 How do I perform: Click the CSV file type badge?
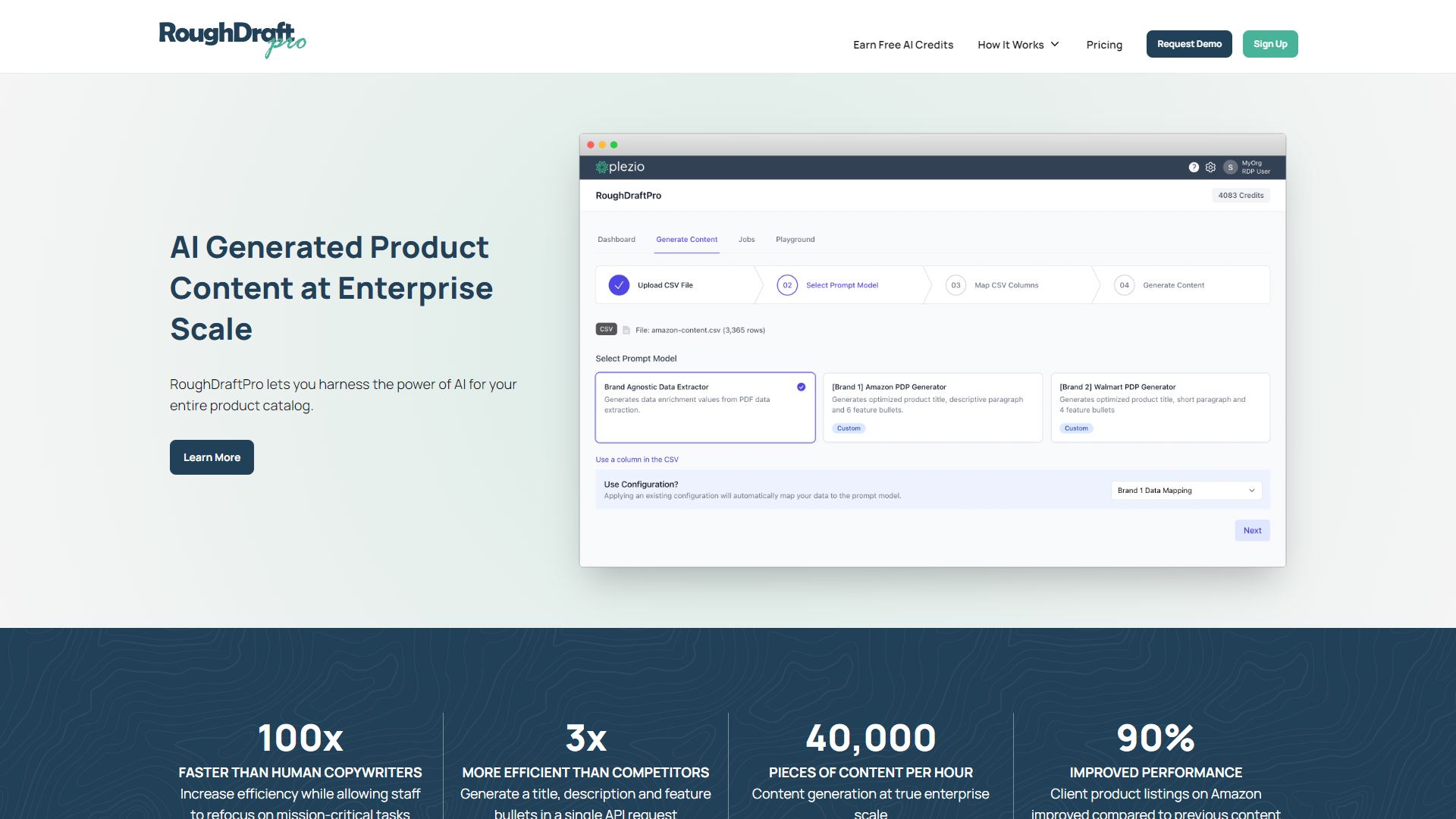coord(606,329)
